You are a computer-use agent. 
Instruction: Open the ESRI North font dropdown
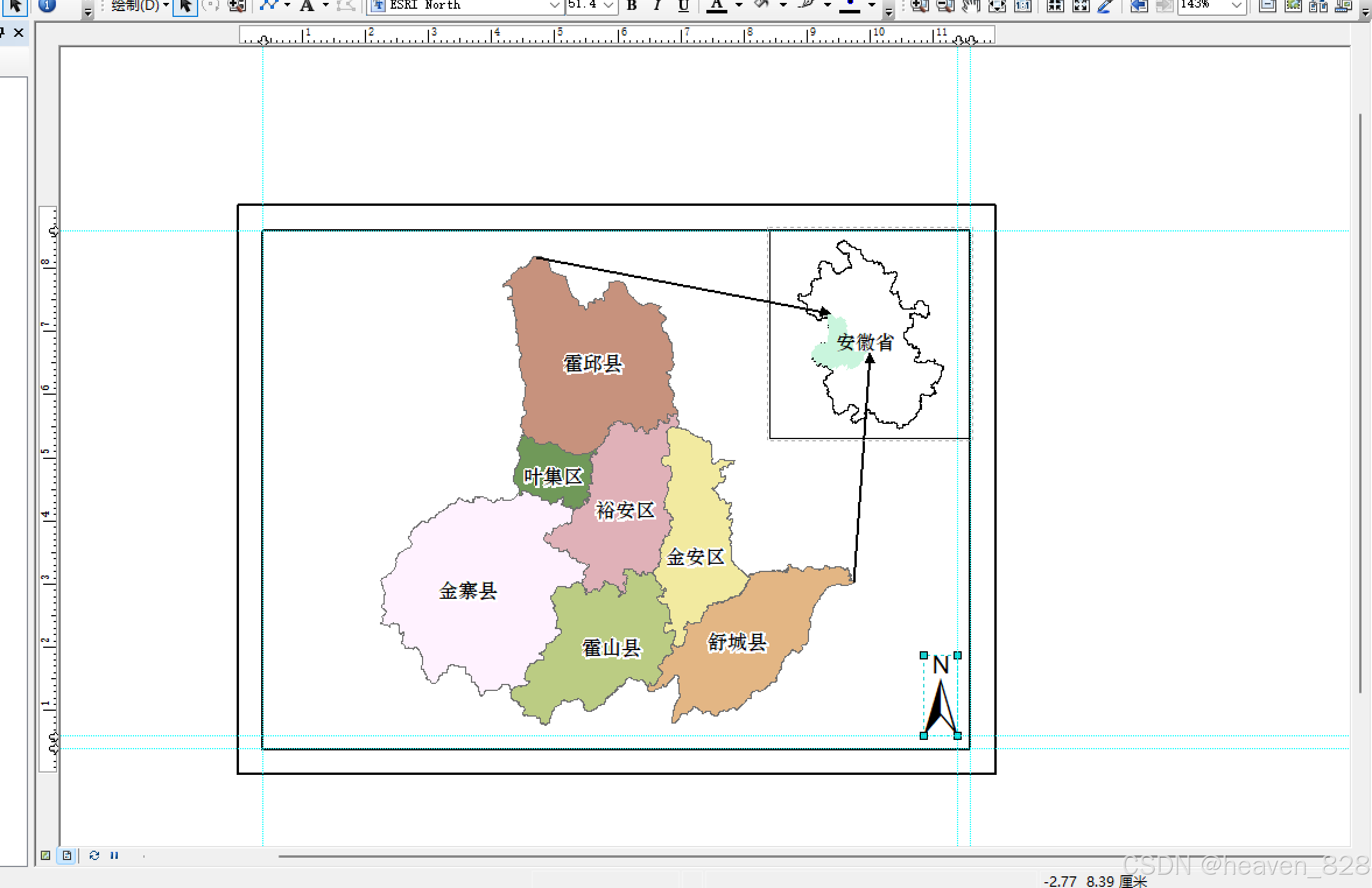pyautogui.click(x=554, y=6)
